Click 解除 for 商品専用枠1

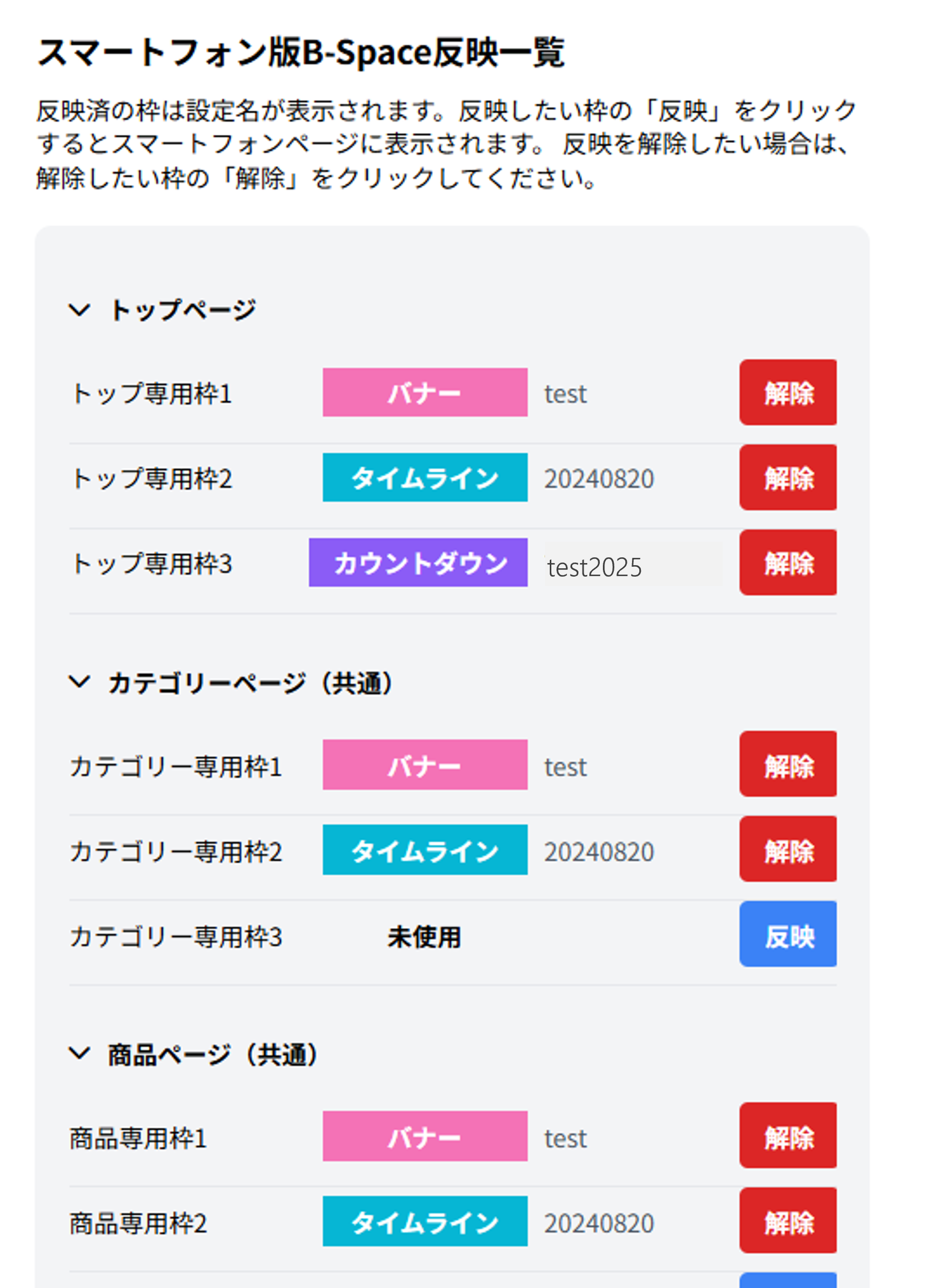pyautogui.click(x=787, y=1136)
